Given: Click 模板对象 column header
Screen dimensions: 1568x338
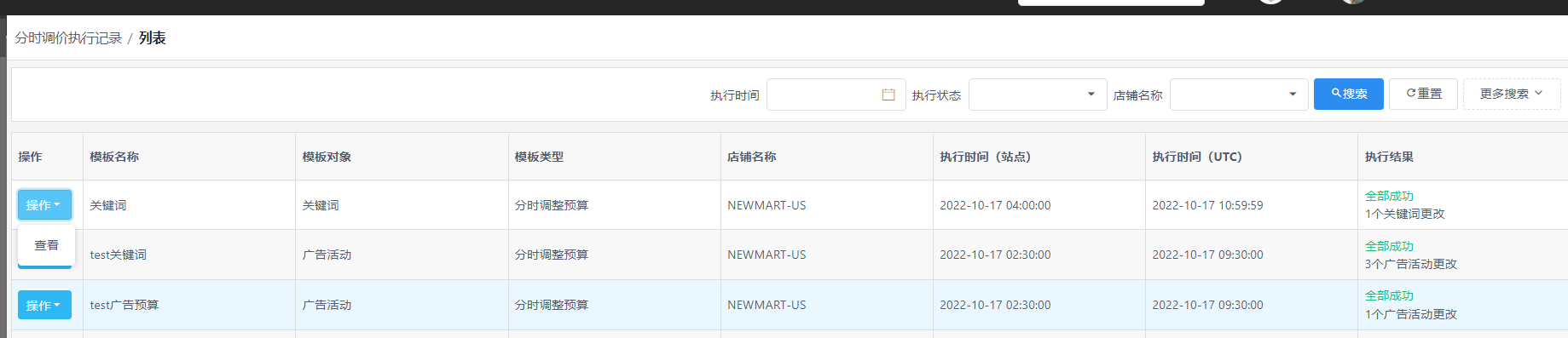Looking at the screenshot, I should pos(327,157).
